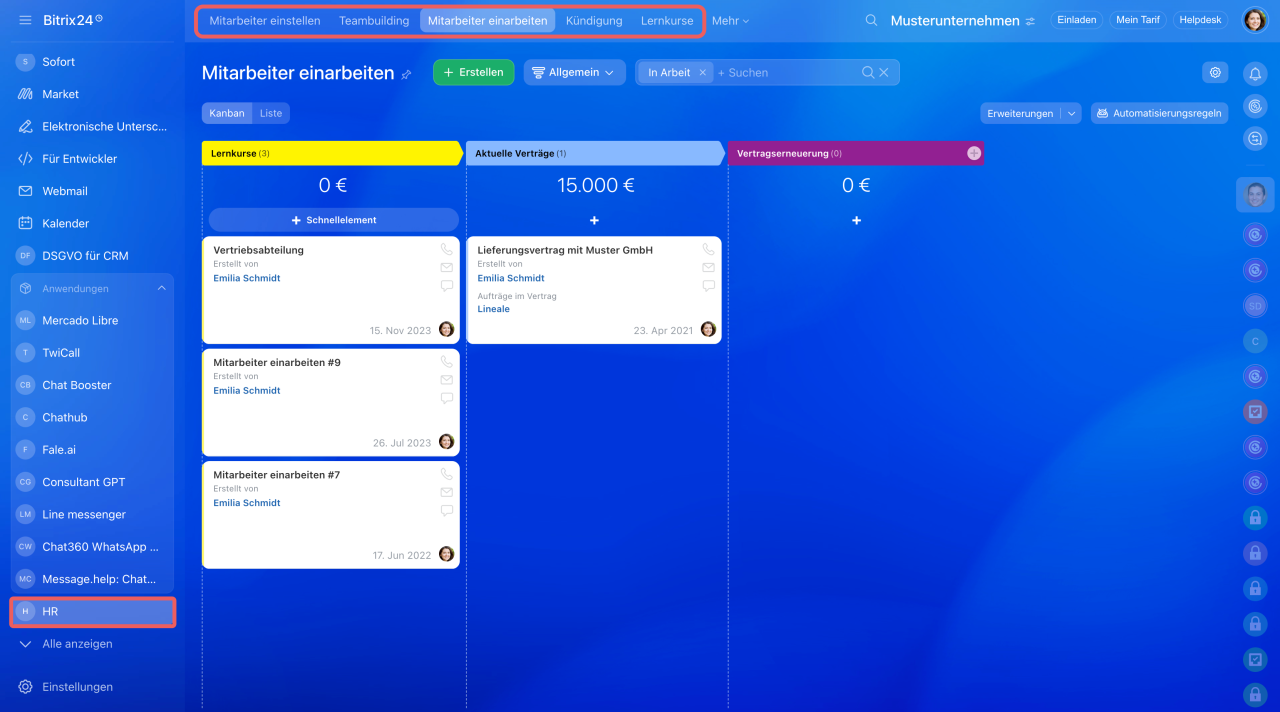Click the search field magnifier icon
1280x712 pixels.
pyautogui.click(x=868, y=73)
